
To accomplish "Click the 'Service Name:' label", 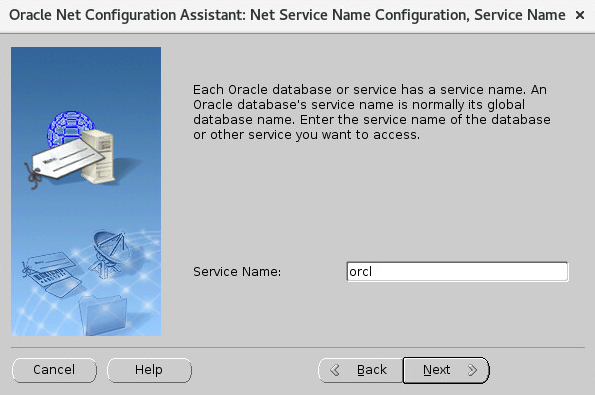I will click(237, 272).
